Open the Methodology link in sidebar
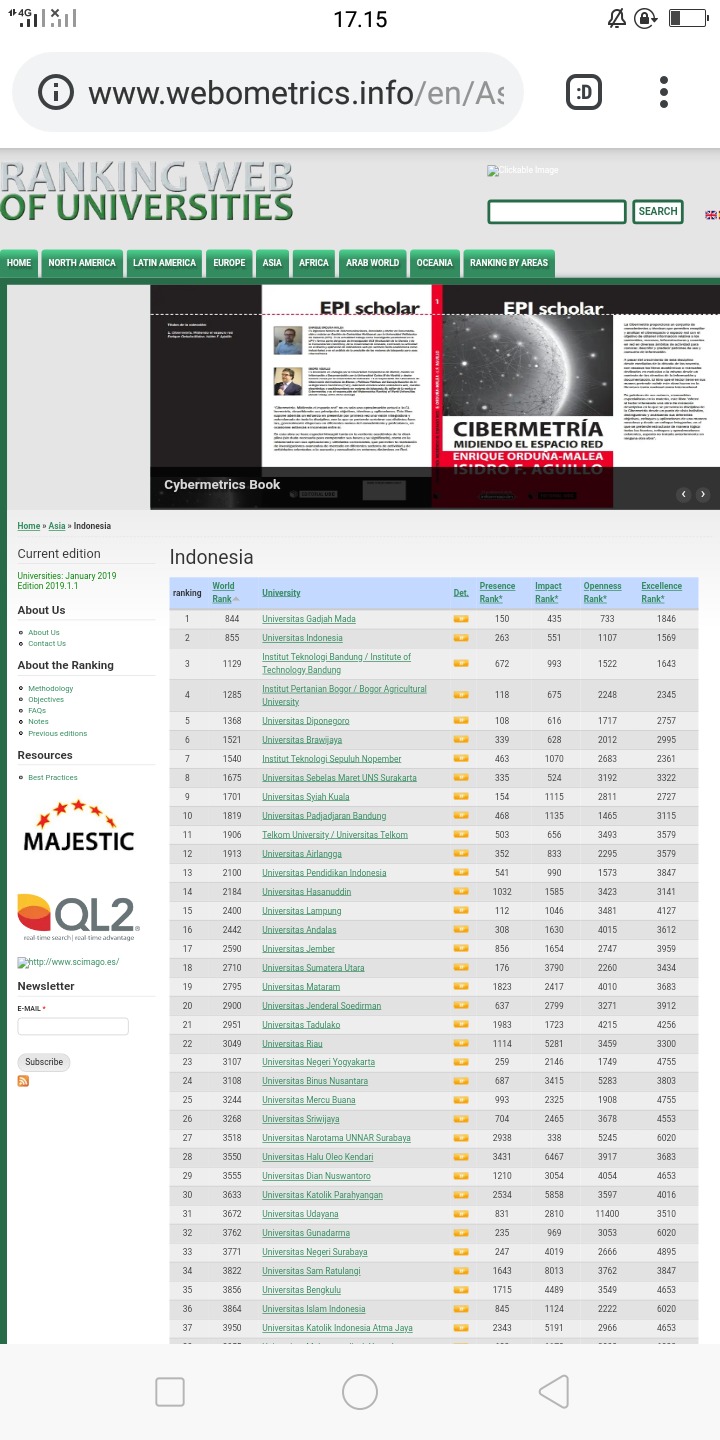This screenshot has height=1440, width=720. coord(50,688)
